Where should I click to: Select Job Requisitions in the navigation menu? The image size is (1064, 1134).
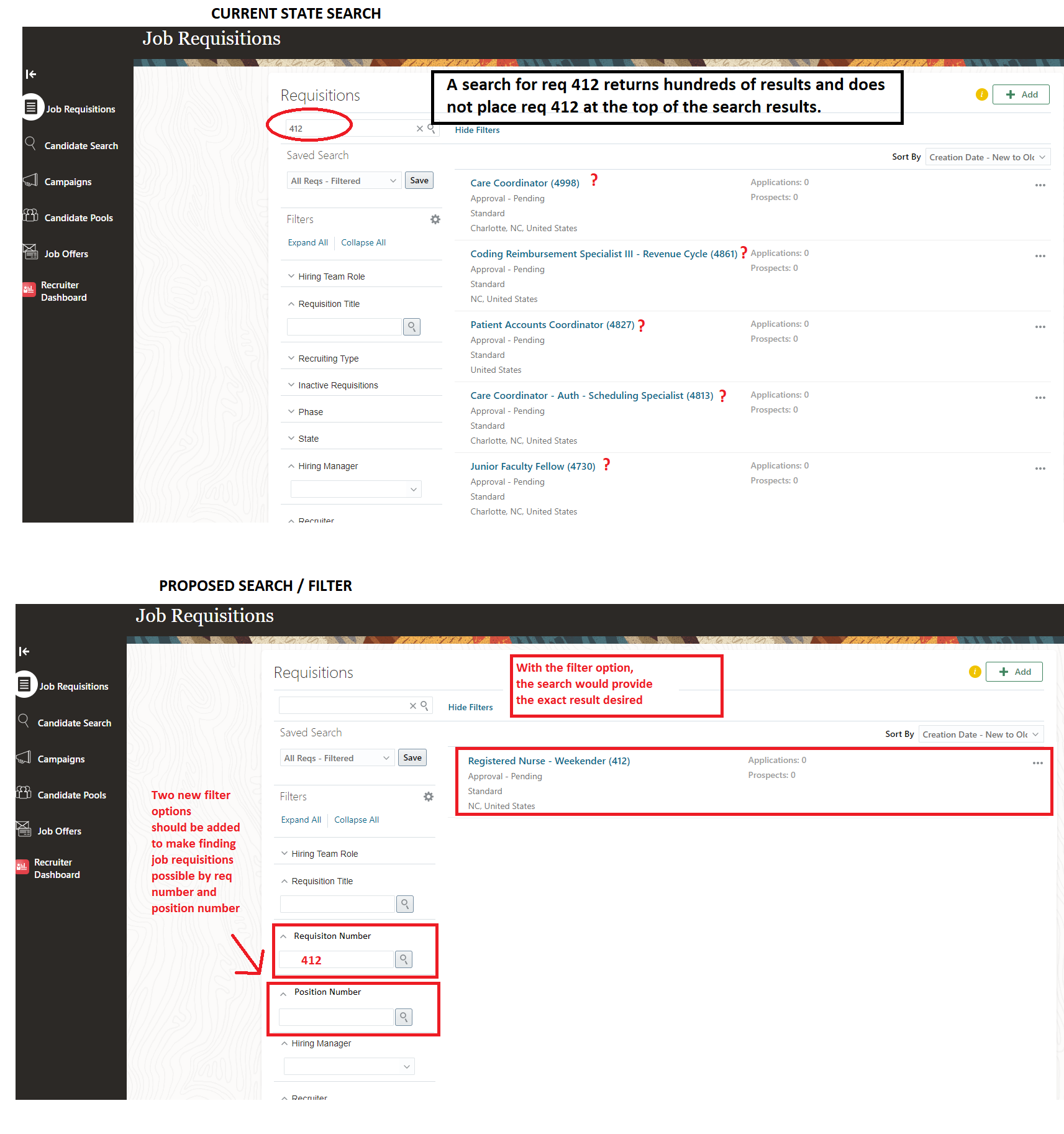coord(80,108)
